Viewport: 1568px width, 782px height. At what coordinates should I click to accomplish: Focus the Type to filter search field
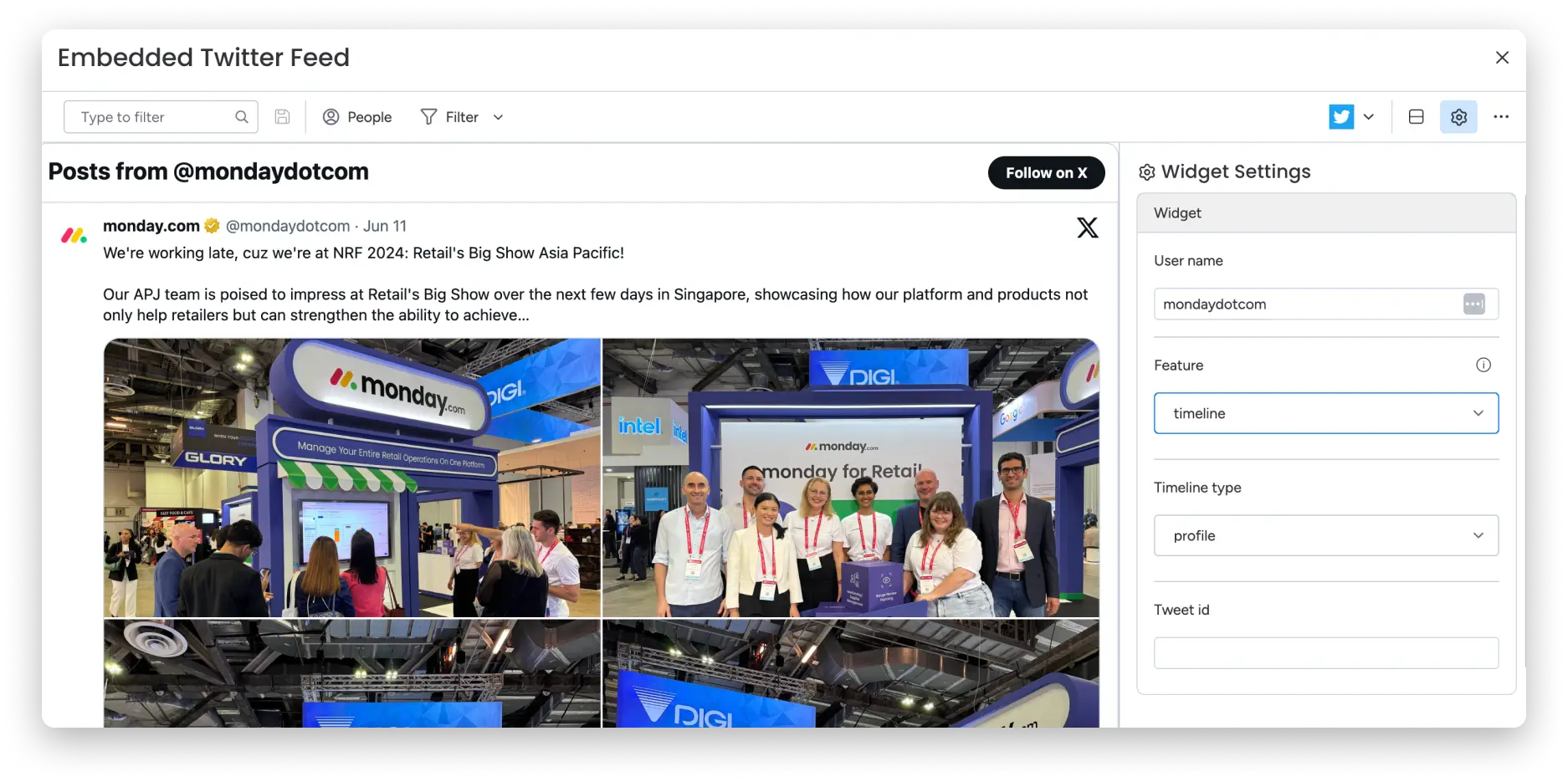(161, 117)
